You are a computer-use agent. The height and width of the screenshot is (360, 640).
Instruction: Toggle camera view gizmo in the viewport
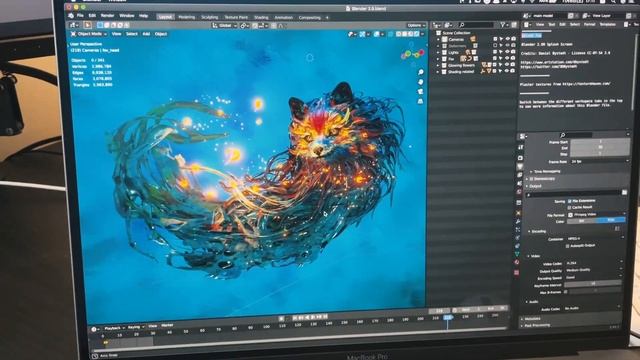(420, 91)
